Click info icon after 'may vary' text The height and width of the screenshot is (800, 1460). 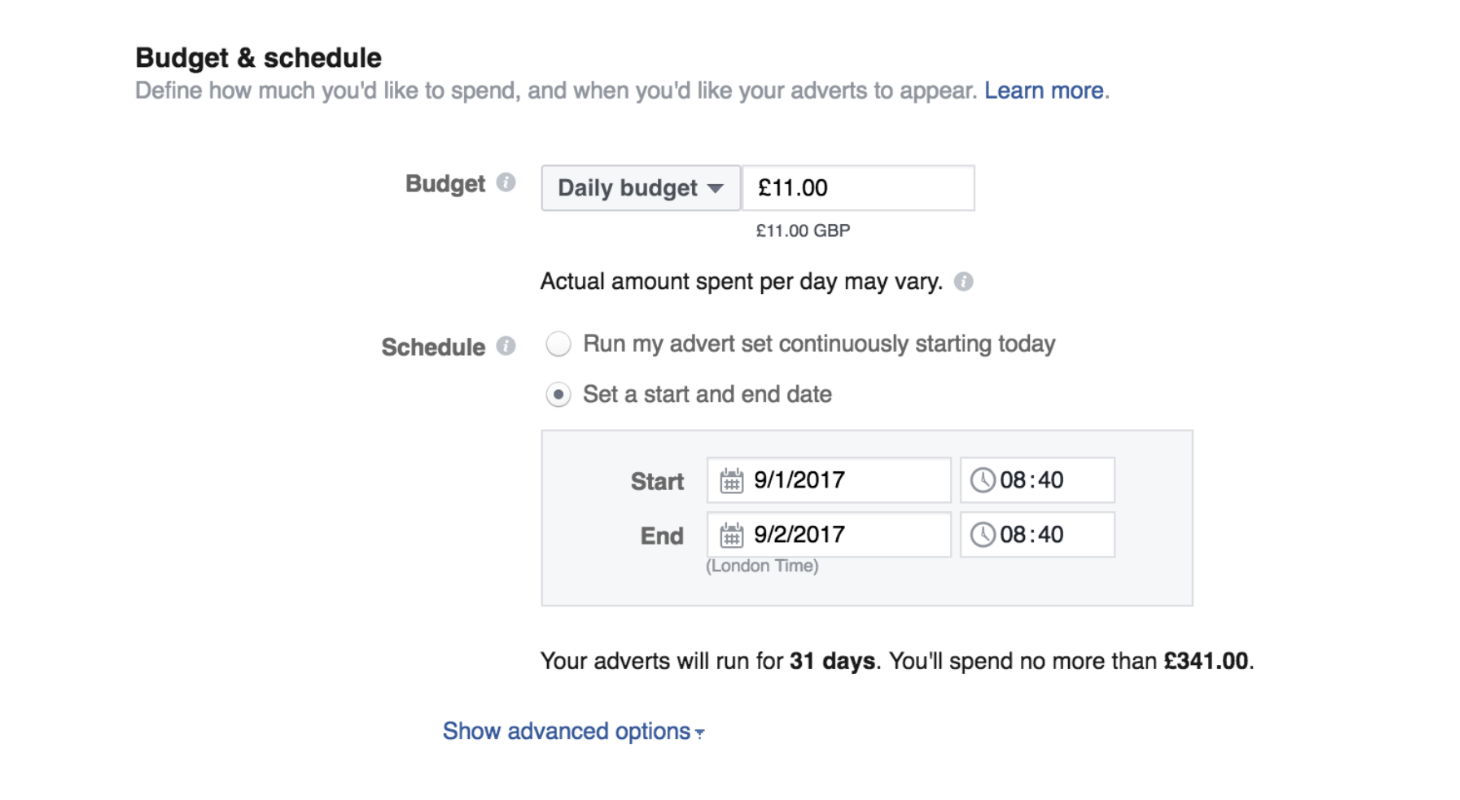point(963,282)
